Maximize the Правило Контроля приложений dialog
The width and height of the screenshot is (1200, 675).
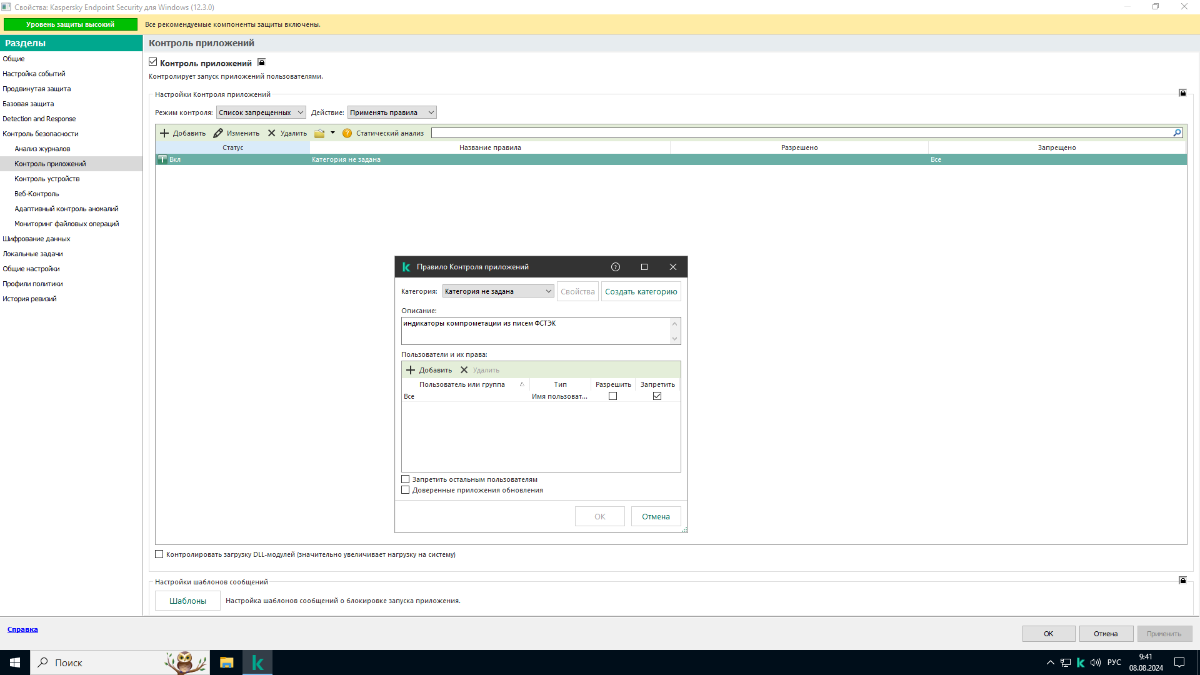tap(644, 267)
